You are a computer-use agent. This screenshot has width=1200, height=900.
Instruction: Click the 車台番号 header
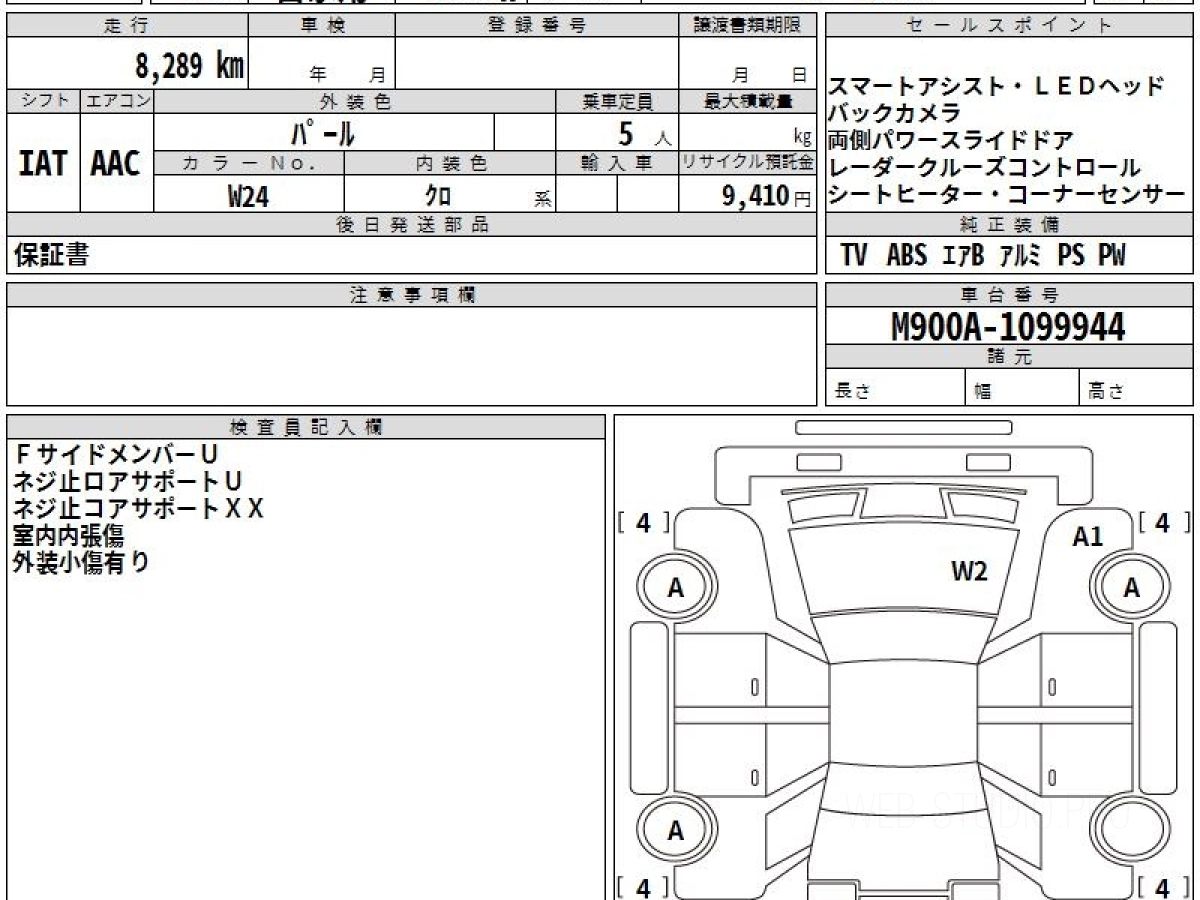coord(1009,295)
